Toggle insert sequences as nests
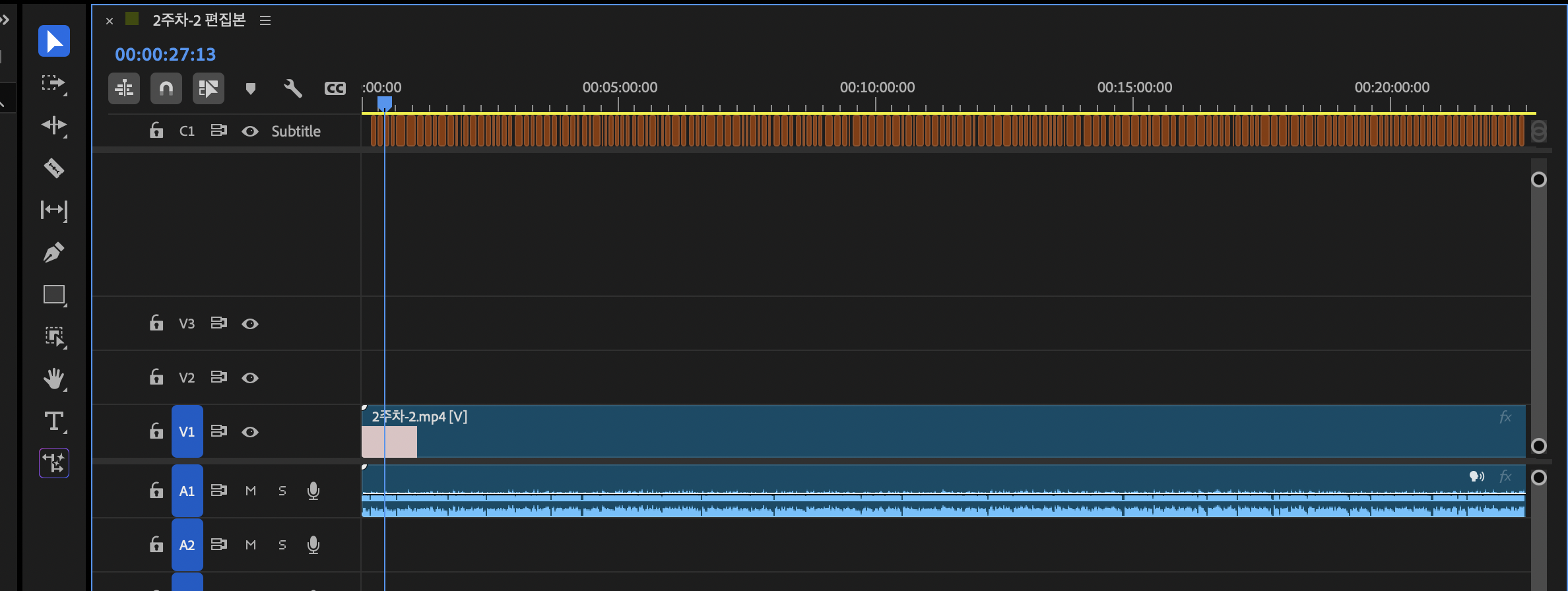 coord(124,88)
